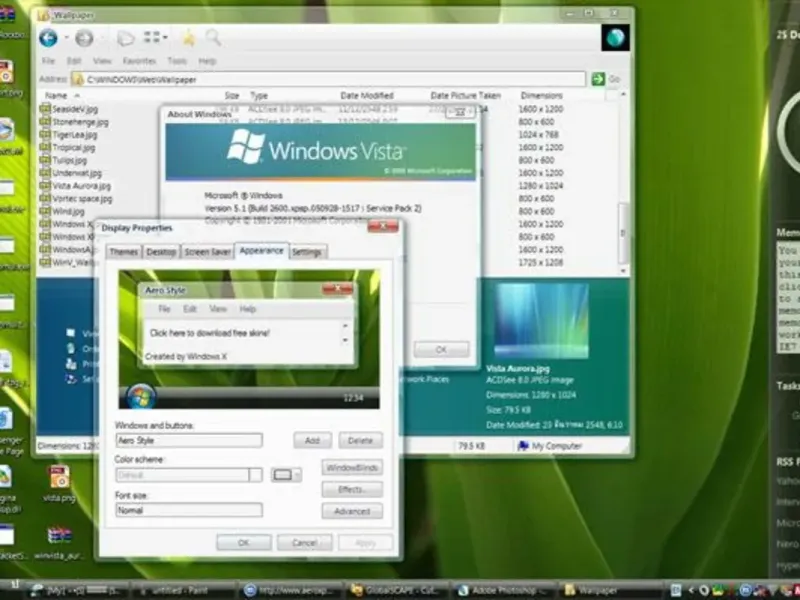
Task: Click the Explorer scrollbar up arrow
Action: 623,95
